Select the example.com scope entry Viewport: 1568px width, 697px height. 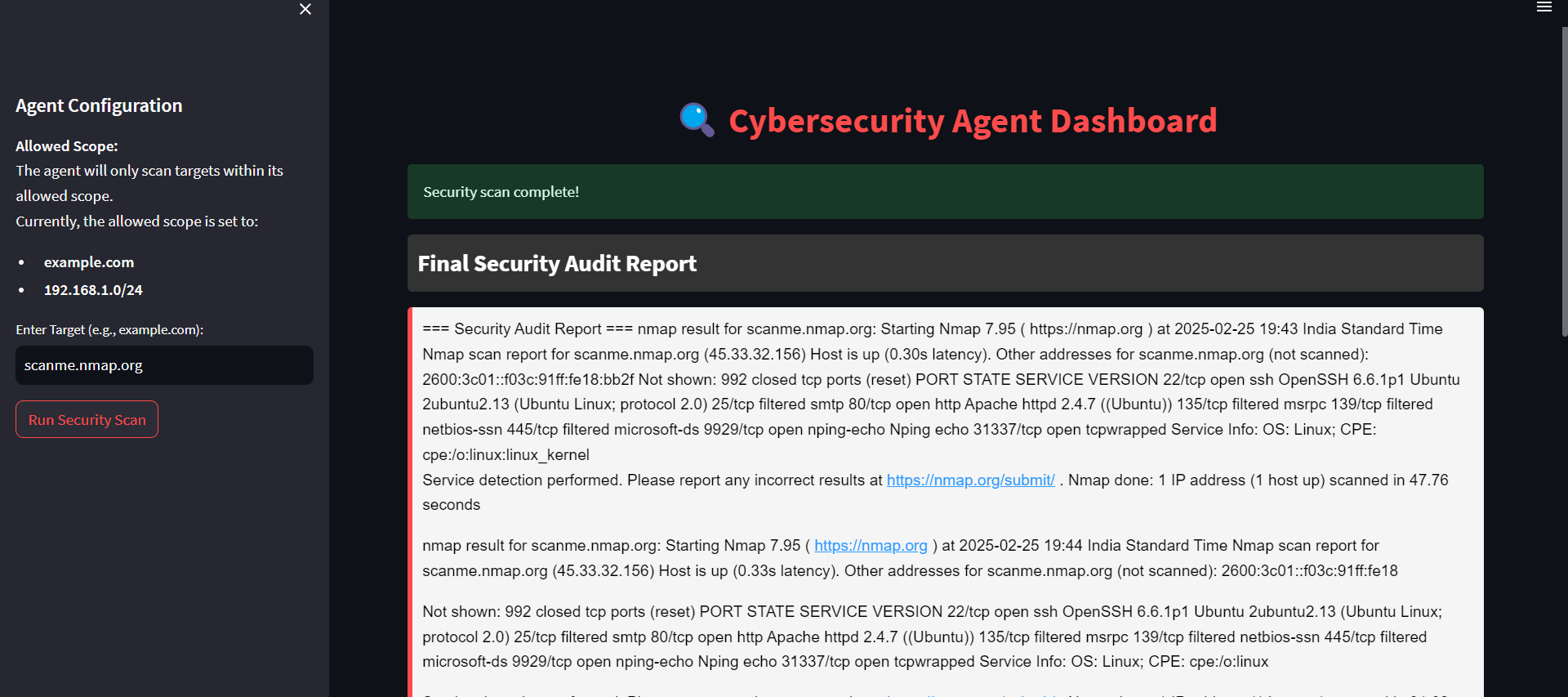click(x=89, y=262)
